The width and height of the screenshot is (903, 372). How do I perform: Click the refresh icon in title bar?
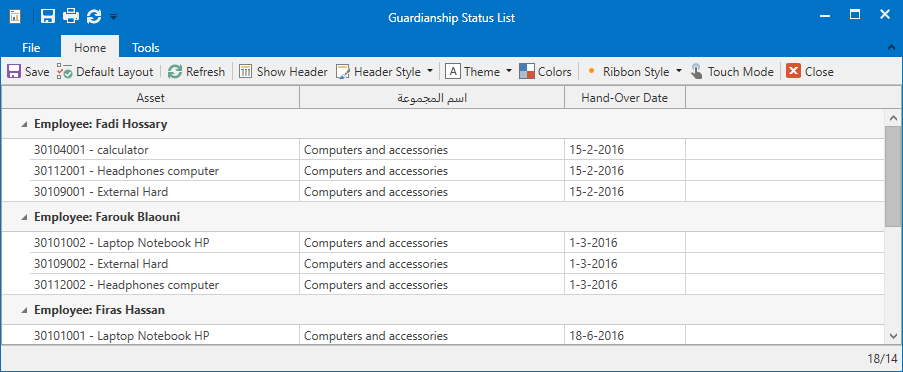(x=94, y=16)
